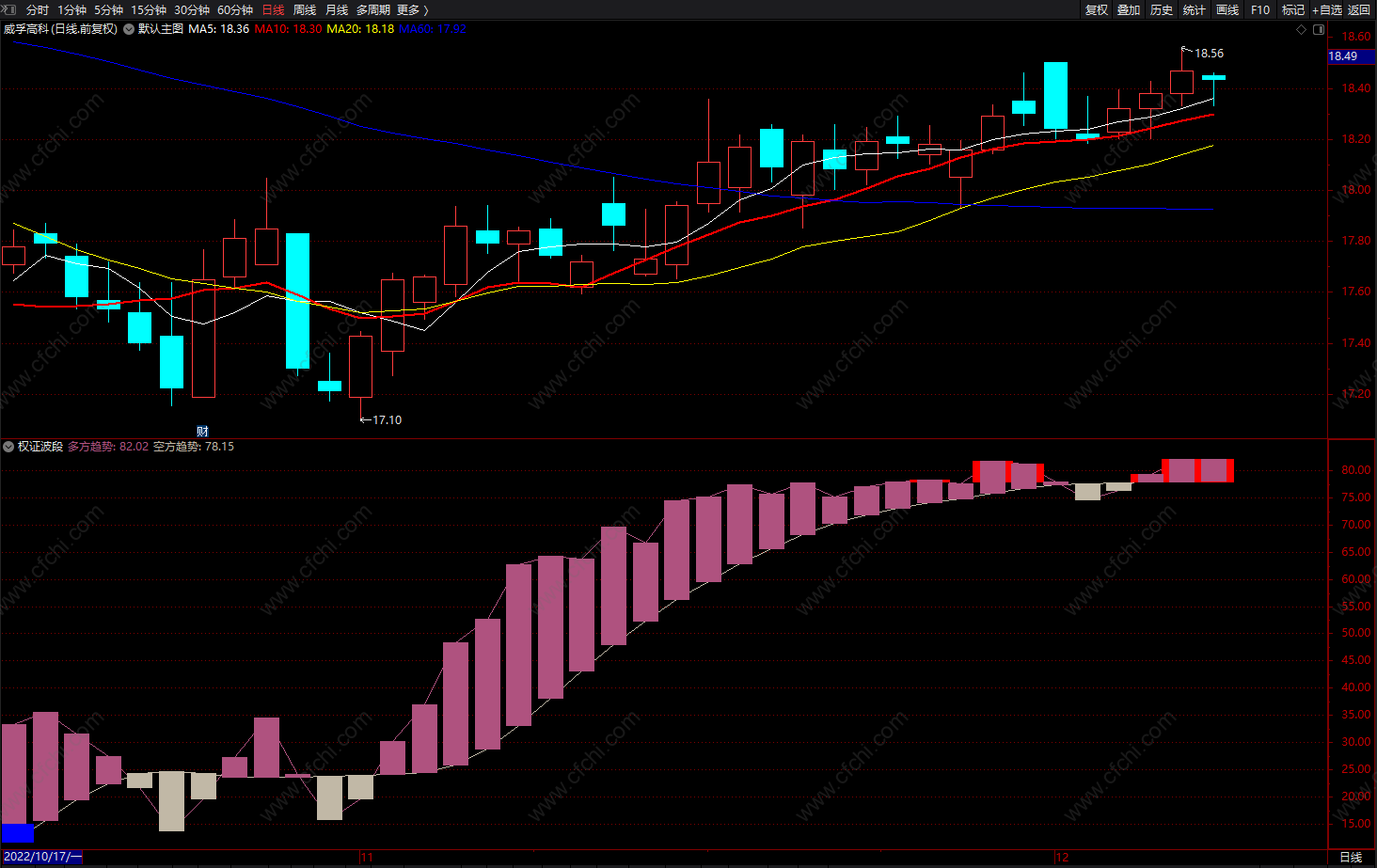Viewport: 1377px width, 868px height.
Task: Click the 财 marker below the candles
Action: (202, 432)
